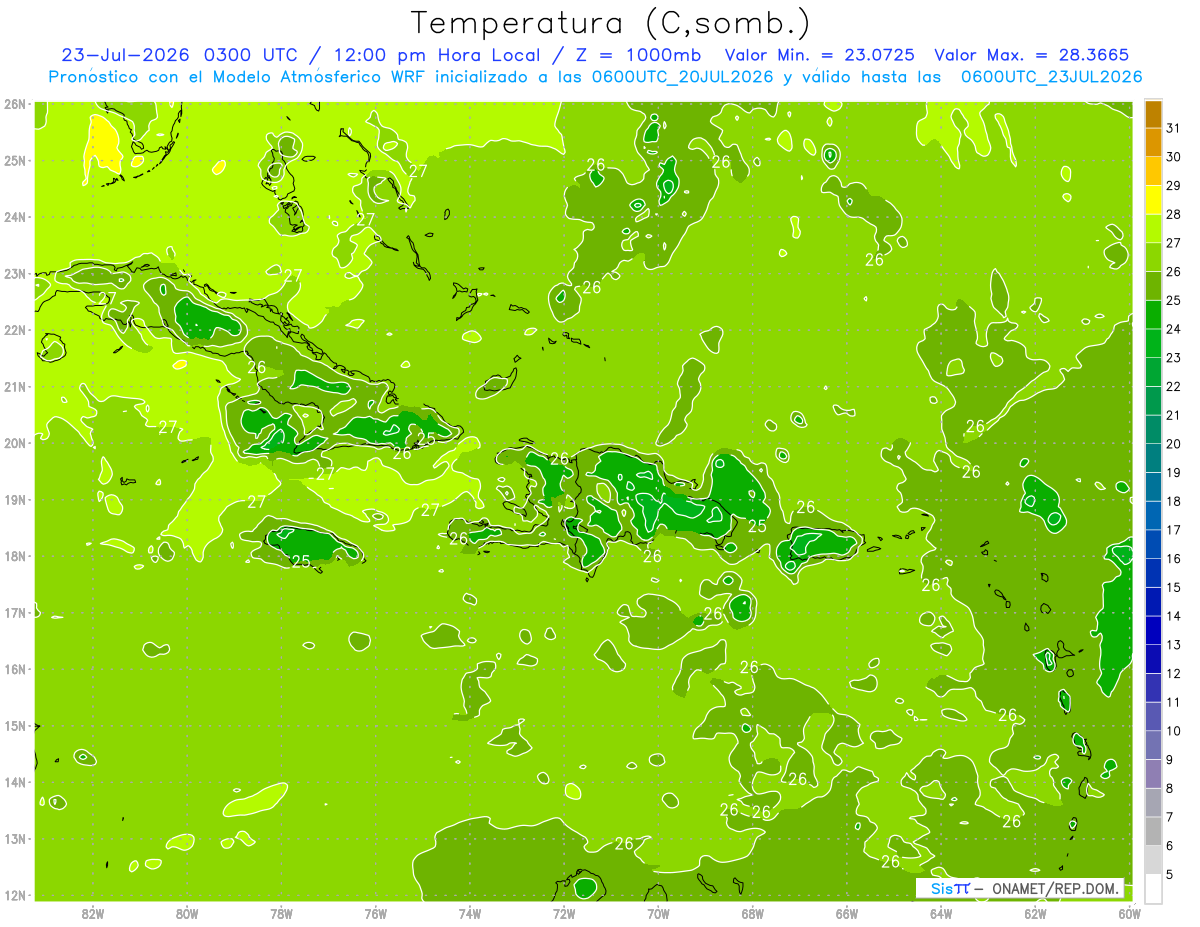Click the '18N' latitude axis label
Image resolution: width=1200 pixels, height=927 pixels.
(14, 556)
